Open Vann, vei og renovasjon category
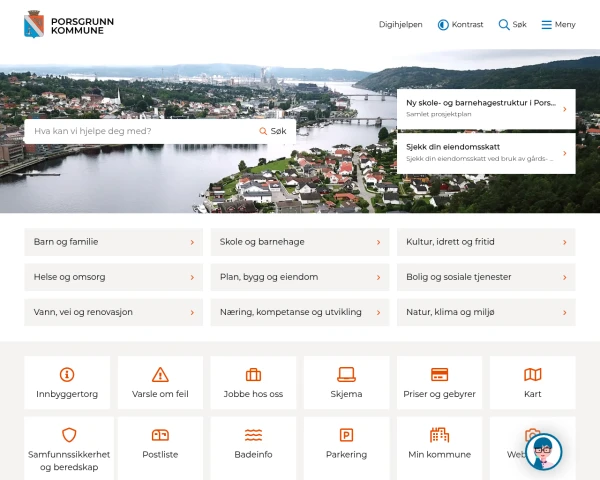This screenshot has height=480, width=600. 114,312
